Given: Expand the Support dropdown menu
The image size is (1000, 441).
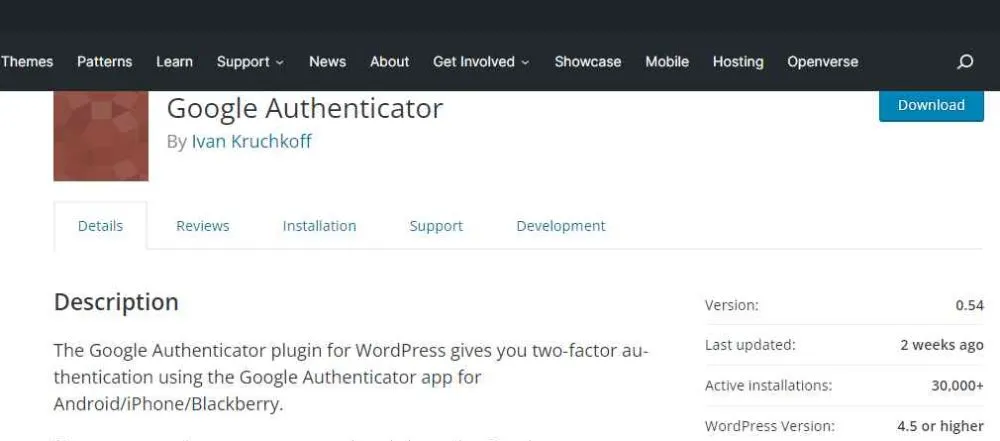Looking at the screenshot, I should click(x=250, y=62).
